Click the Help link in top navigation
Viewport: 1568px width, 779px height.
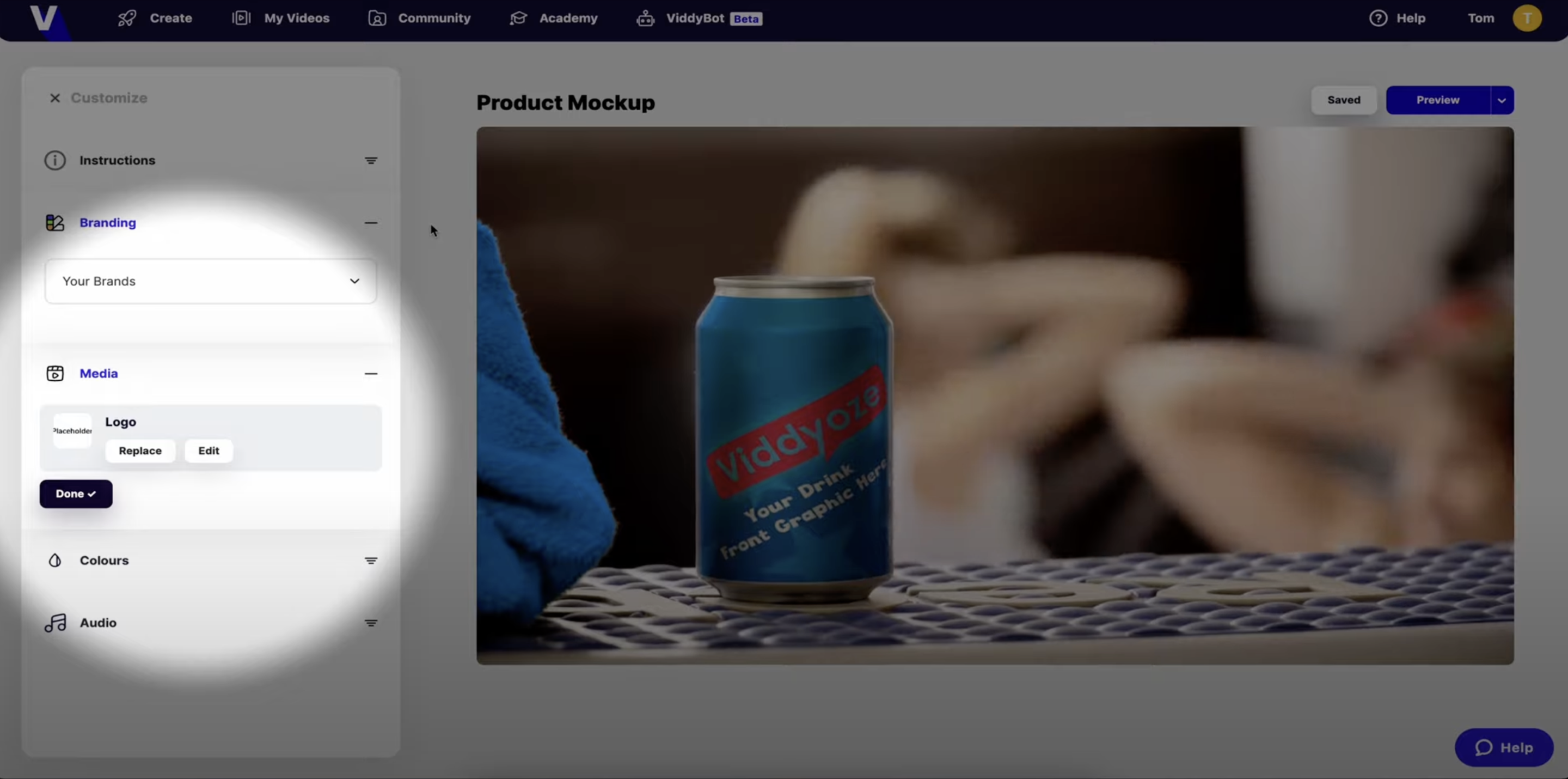click(x=1410, y=19)
